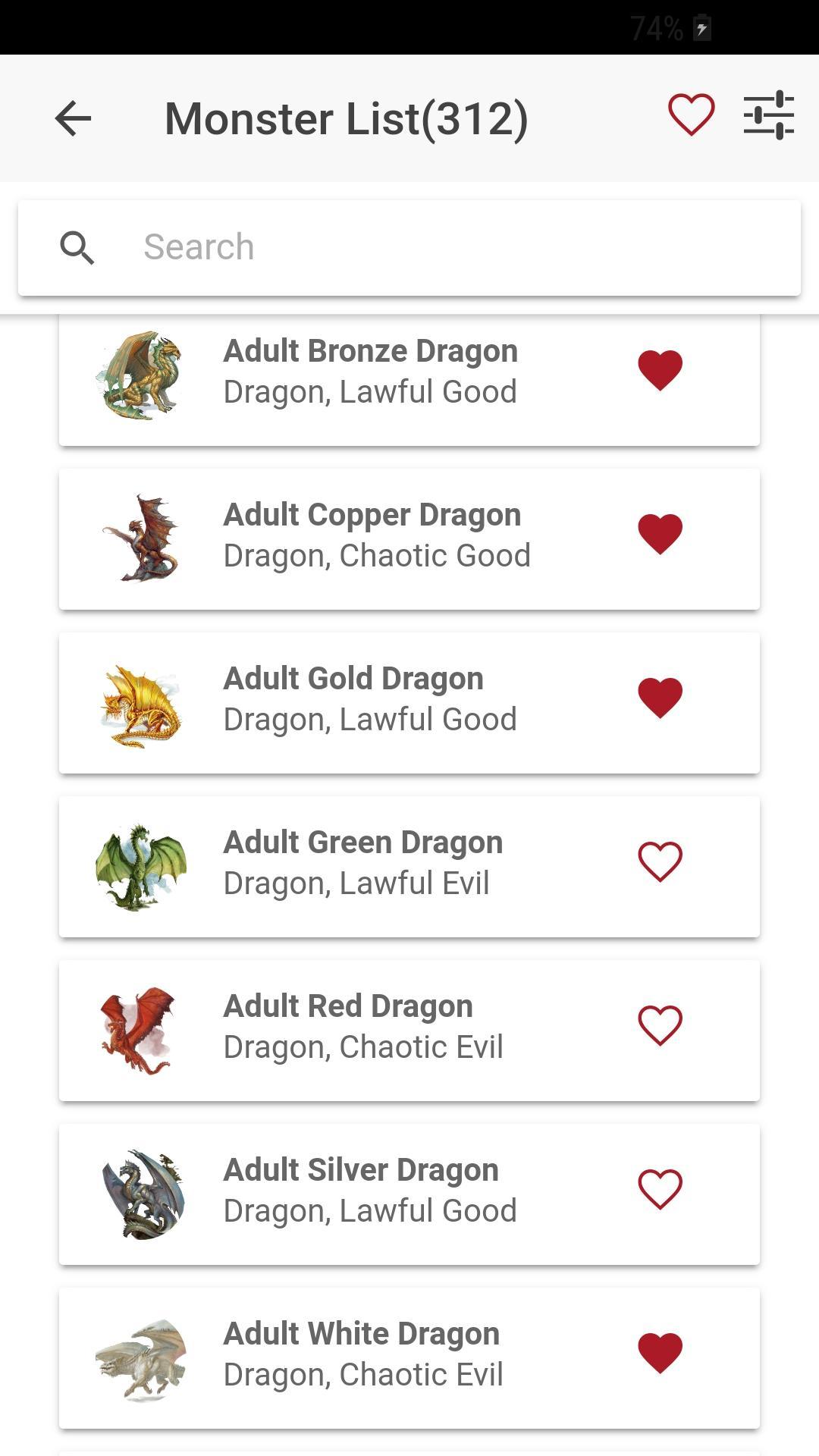Unfavorite the Adult Copper Dragon

click(x=660, y=533)
